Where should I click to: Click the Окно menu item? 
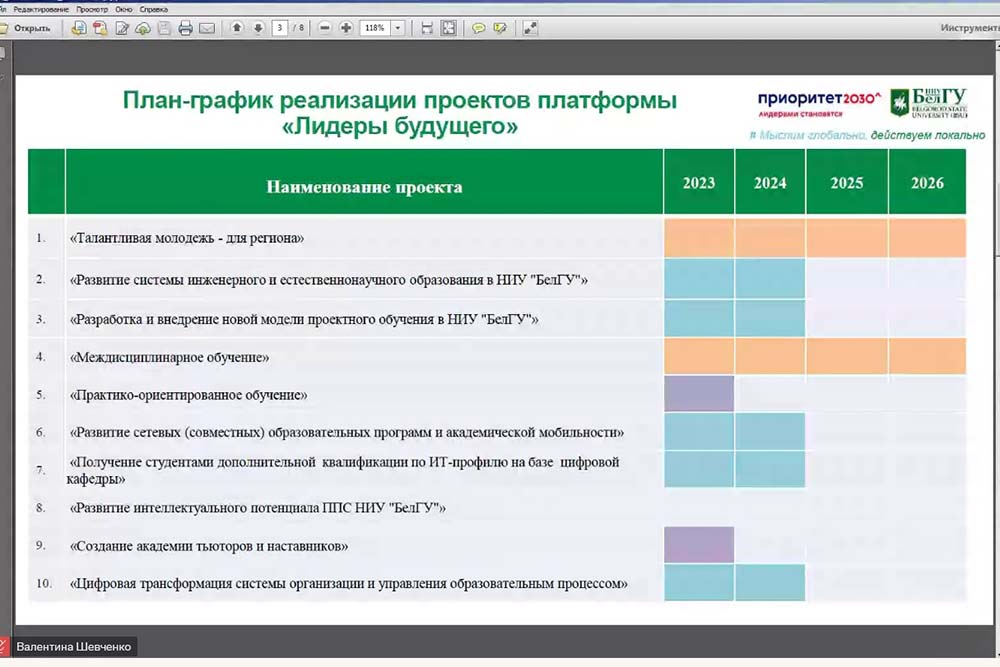[x=124, y=8]
